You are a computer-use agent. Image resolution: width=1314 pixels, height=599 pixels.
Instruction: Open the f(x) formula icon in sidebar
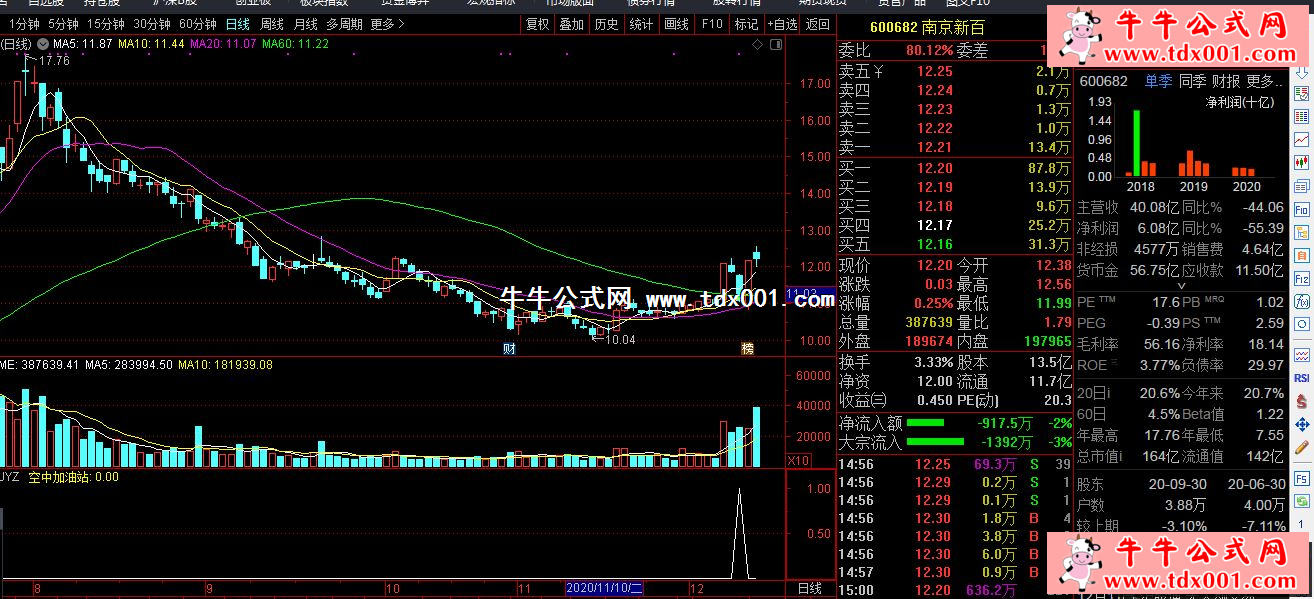[x=1302, y=301]
